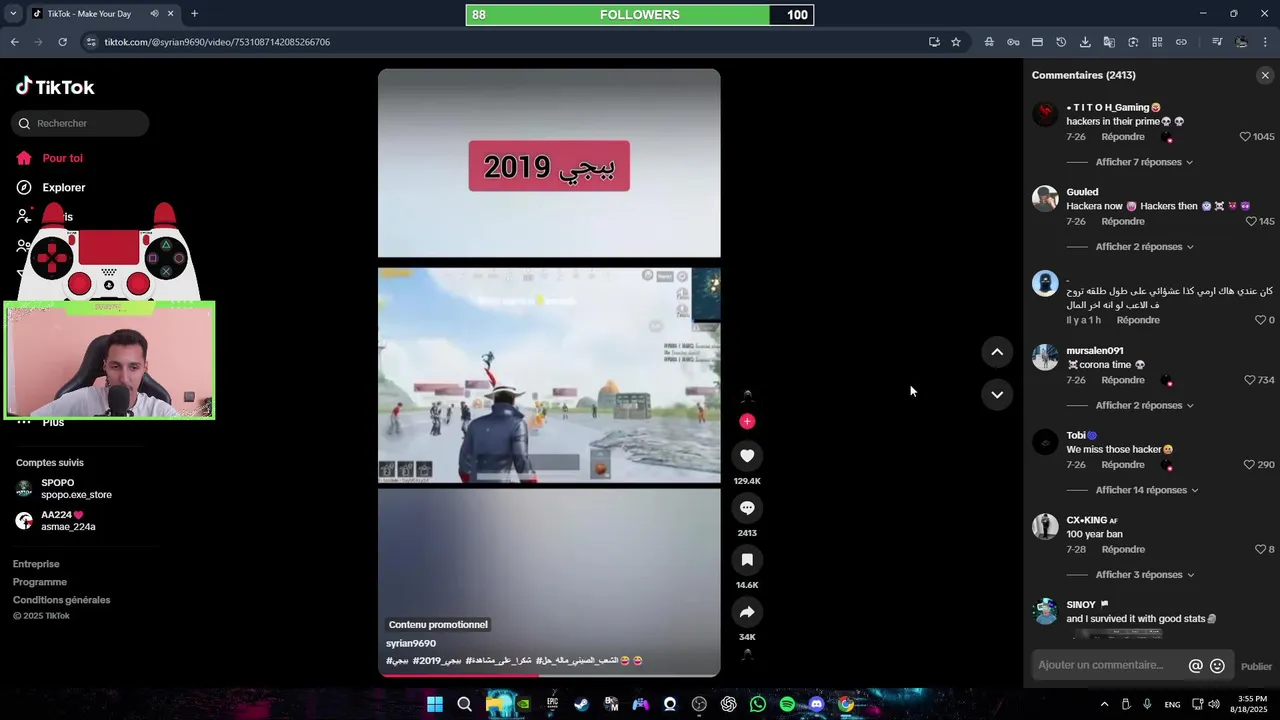Open Chrome tab search dropdown
The height and width of the screenshot is (720, 1280).
[12, 14]
